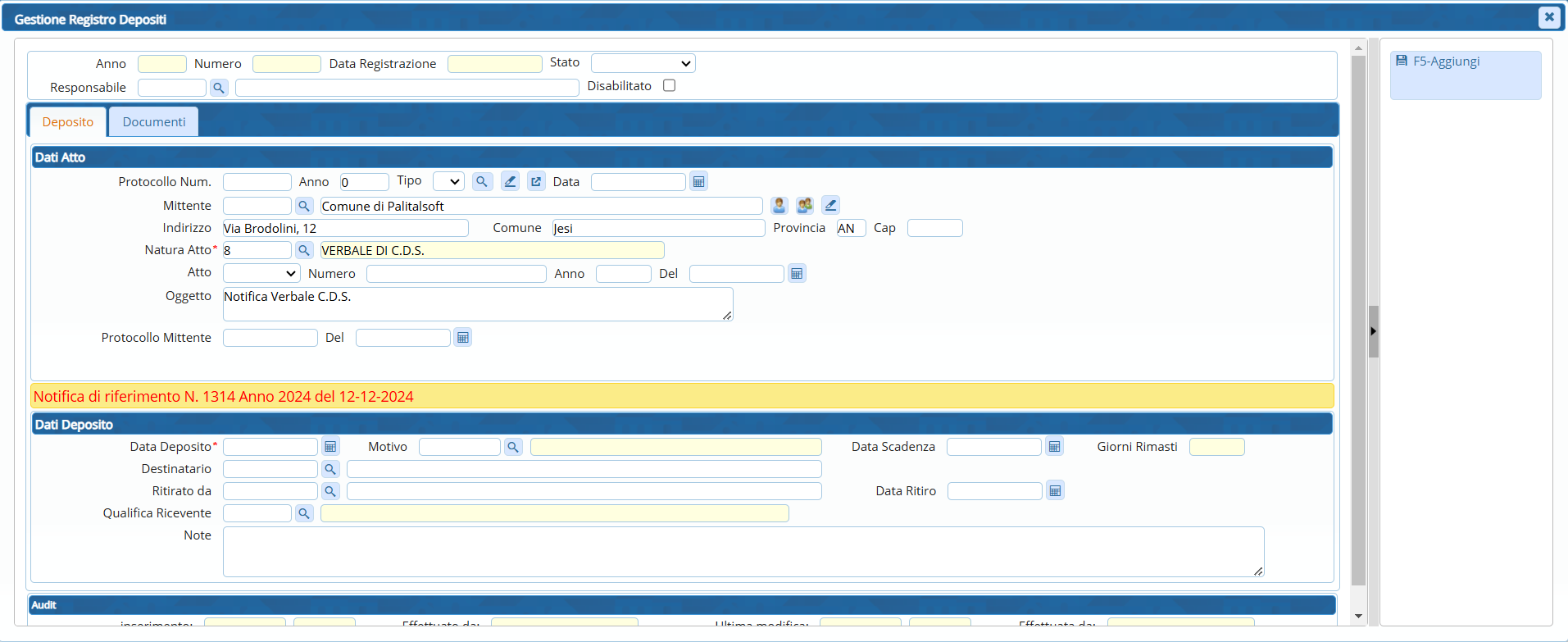Viewport: 1568px width, 642px height.
Task: Collapse side panel with arrow handle
Action: [x=1373, y=331]
